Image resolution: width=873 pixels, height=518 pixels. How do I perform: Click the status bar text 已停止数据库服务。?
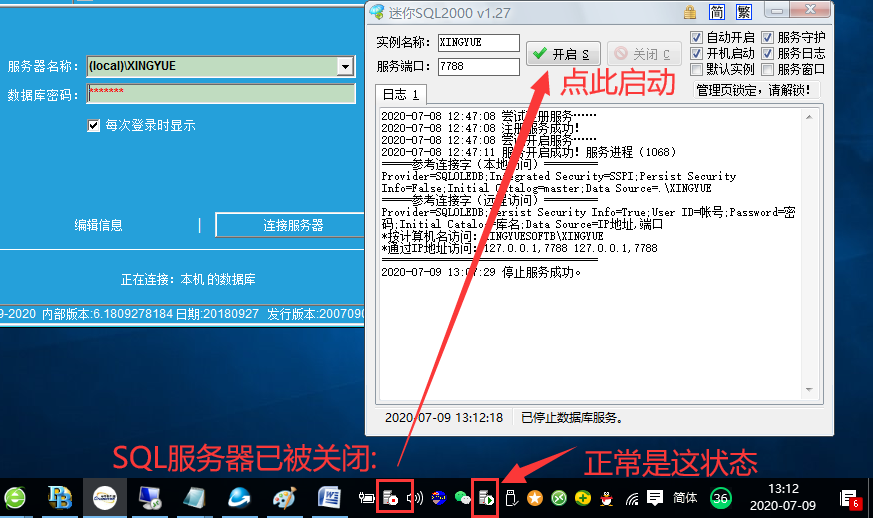point(571,418)
